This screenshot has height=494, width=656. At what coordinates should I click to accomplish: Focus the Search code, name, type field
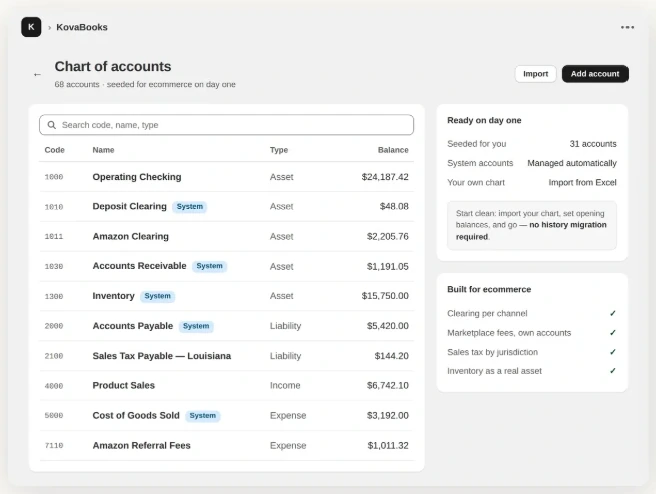click(226, 125)
